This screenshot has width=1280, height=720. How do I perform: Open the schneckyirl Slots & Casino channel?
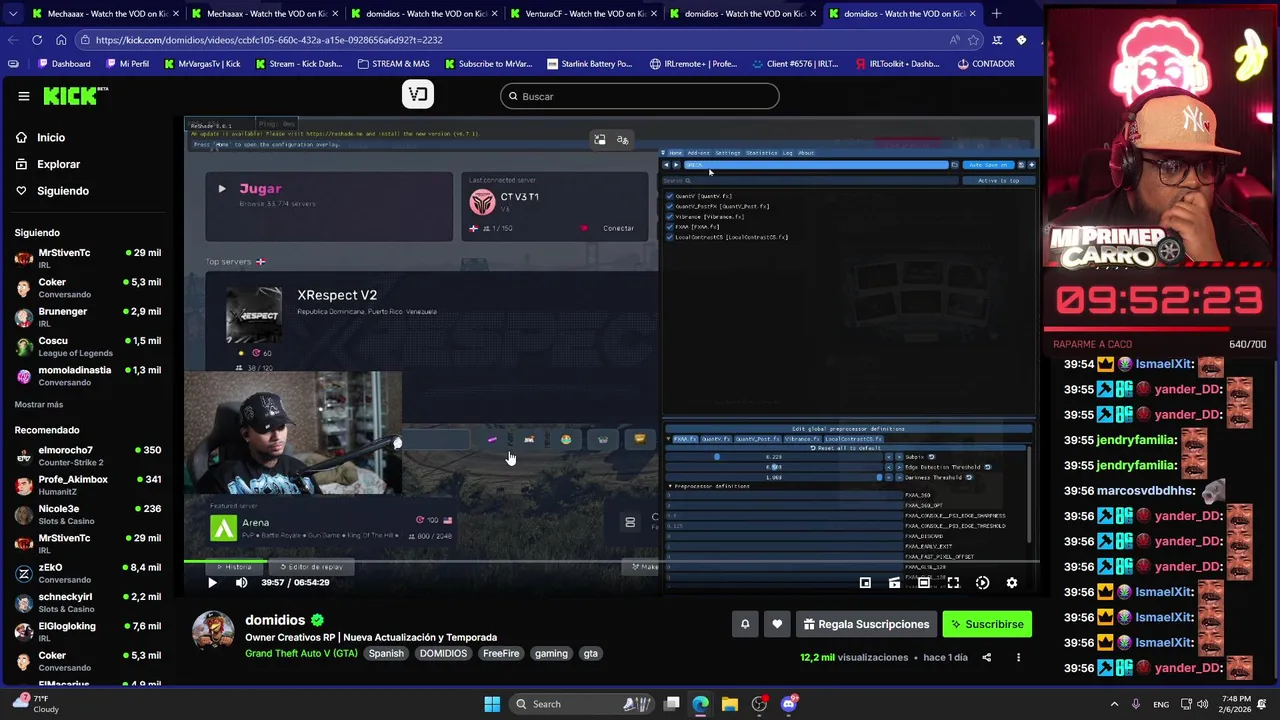click(88, 602)
